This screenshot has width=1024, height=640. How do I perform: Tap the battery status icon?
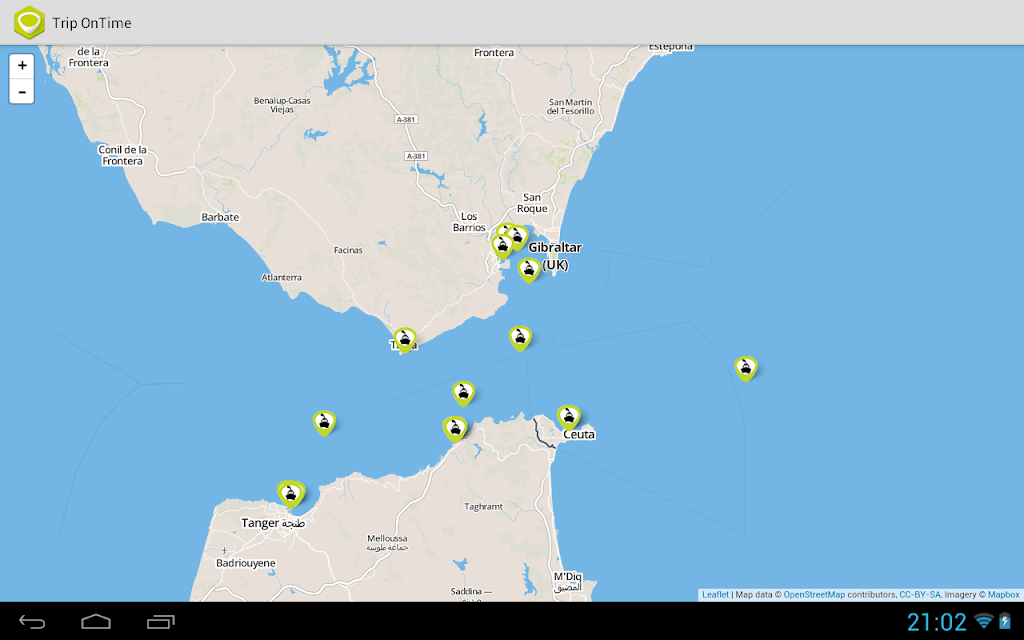(1005, 621)
